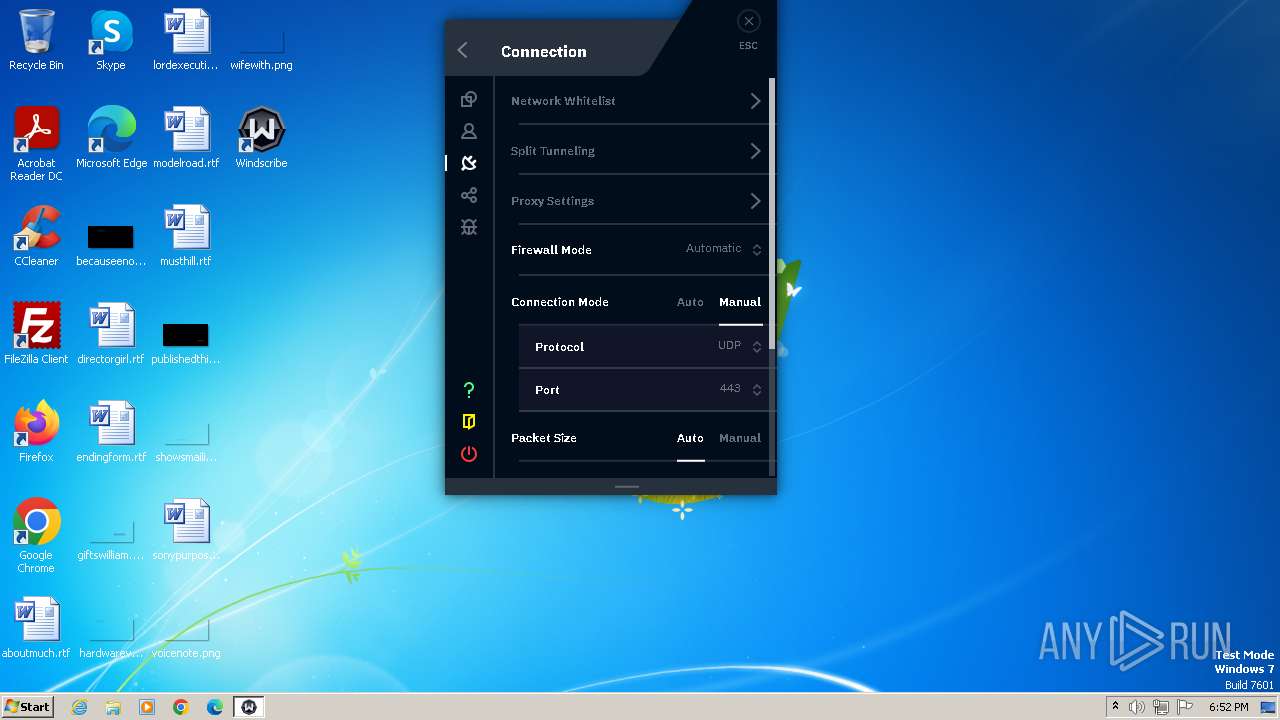Open Windows Explorer folder in the taskbar
This screenshot has width=1280, height=720.
(113, 707)
